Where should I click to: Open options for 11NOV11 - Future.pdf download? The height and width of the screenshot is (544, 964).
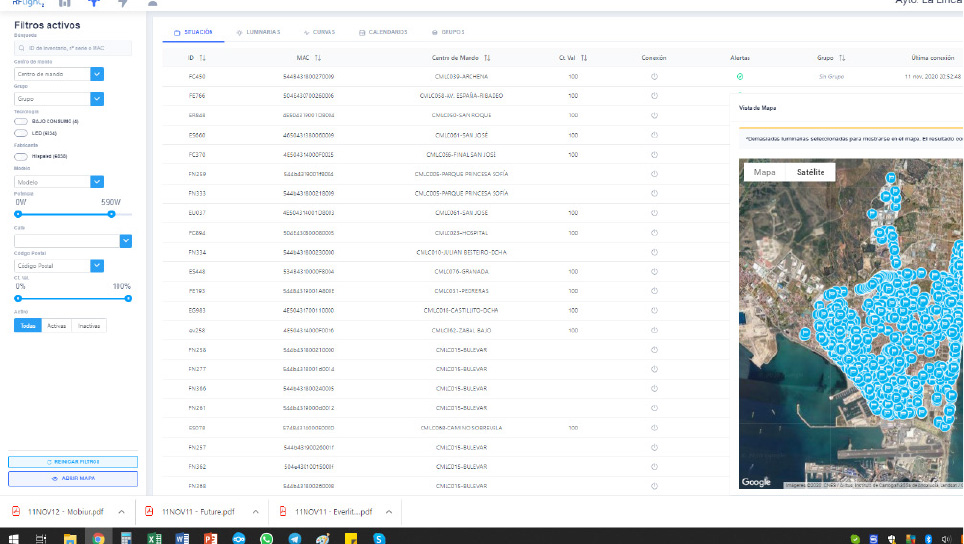coord(256,512)
